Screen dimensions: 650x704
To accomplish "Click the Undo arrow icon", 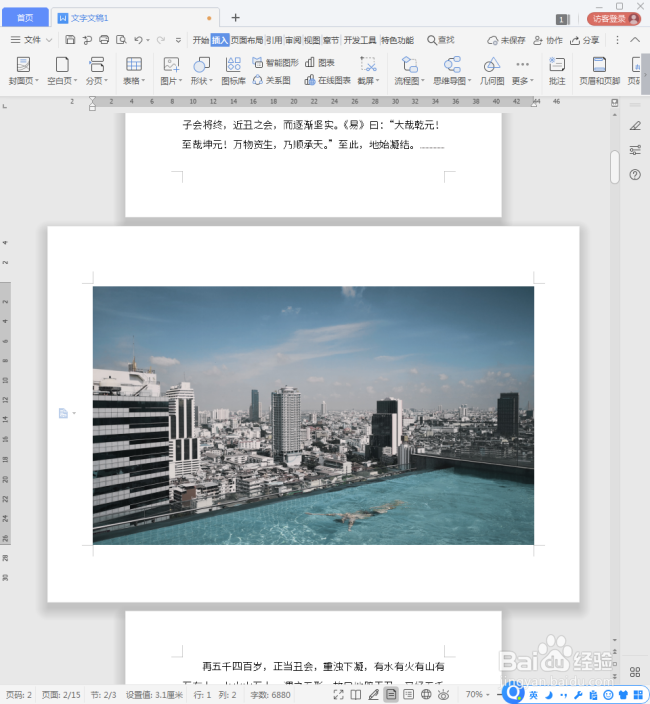I will click(138, 40).
